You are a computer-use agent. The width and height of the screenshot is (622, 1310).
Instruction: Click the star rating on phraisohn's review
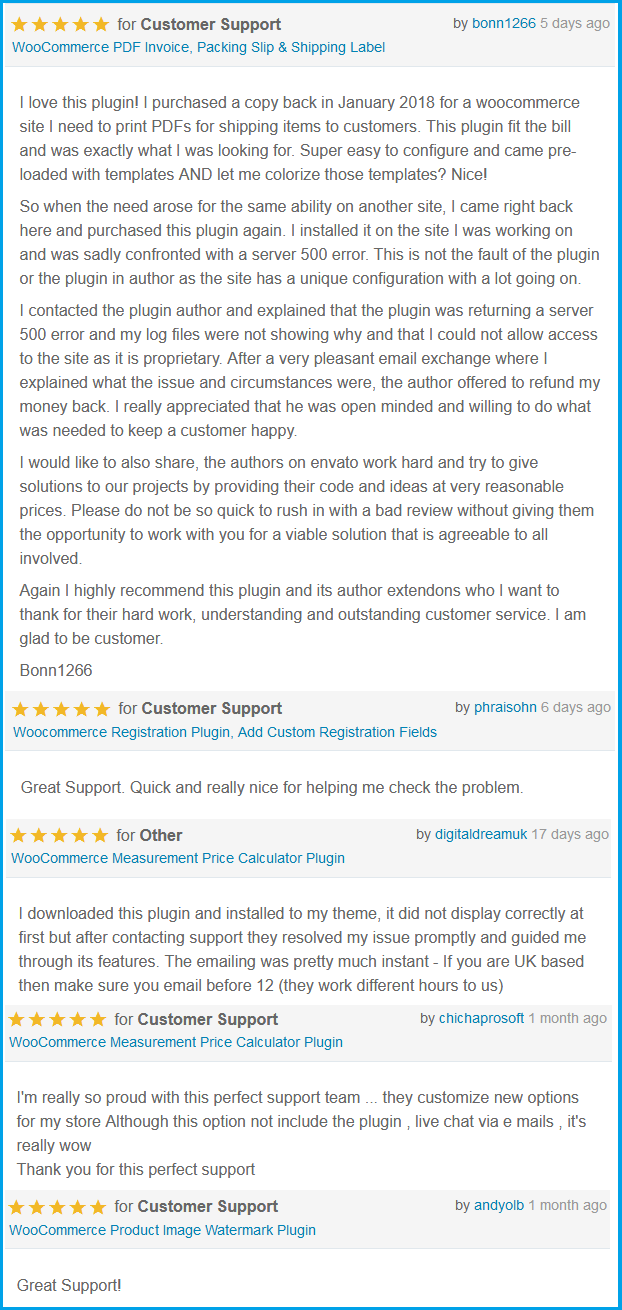(x=61, y=709)
